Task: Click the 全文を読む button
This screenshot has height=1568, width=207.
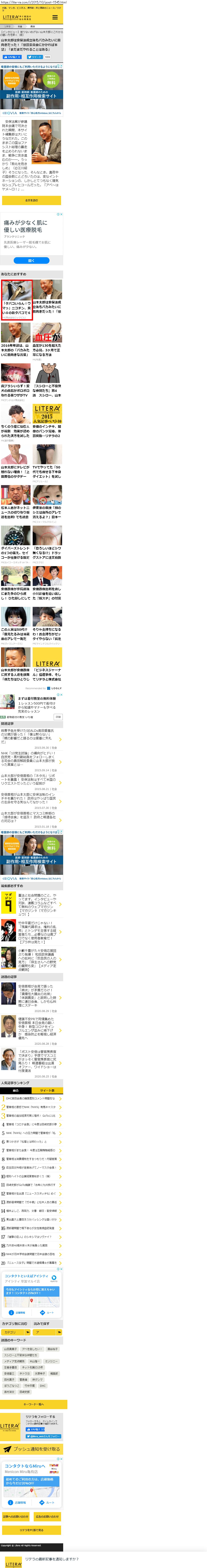Action: click(32, 200)
